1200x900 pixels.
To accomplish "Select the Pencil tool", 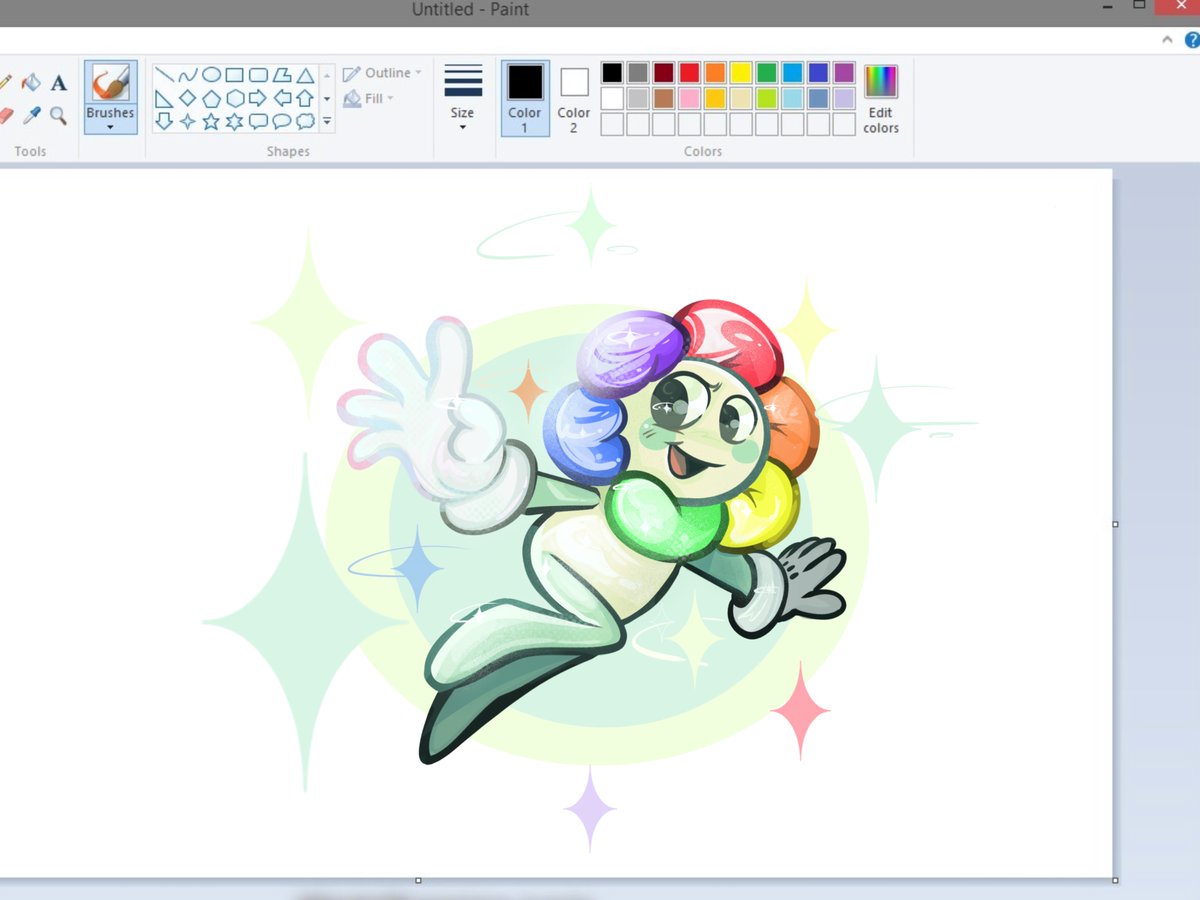I will click(5, 82).
